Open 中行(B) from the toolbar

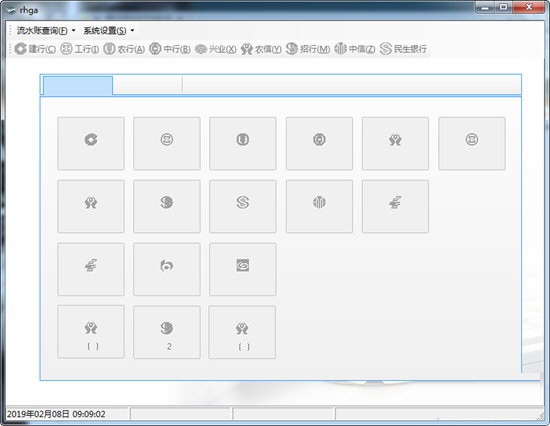click(170, 49)
